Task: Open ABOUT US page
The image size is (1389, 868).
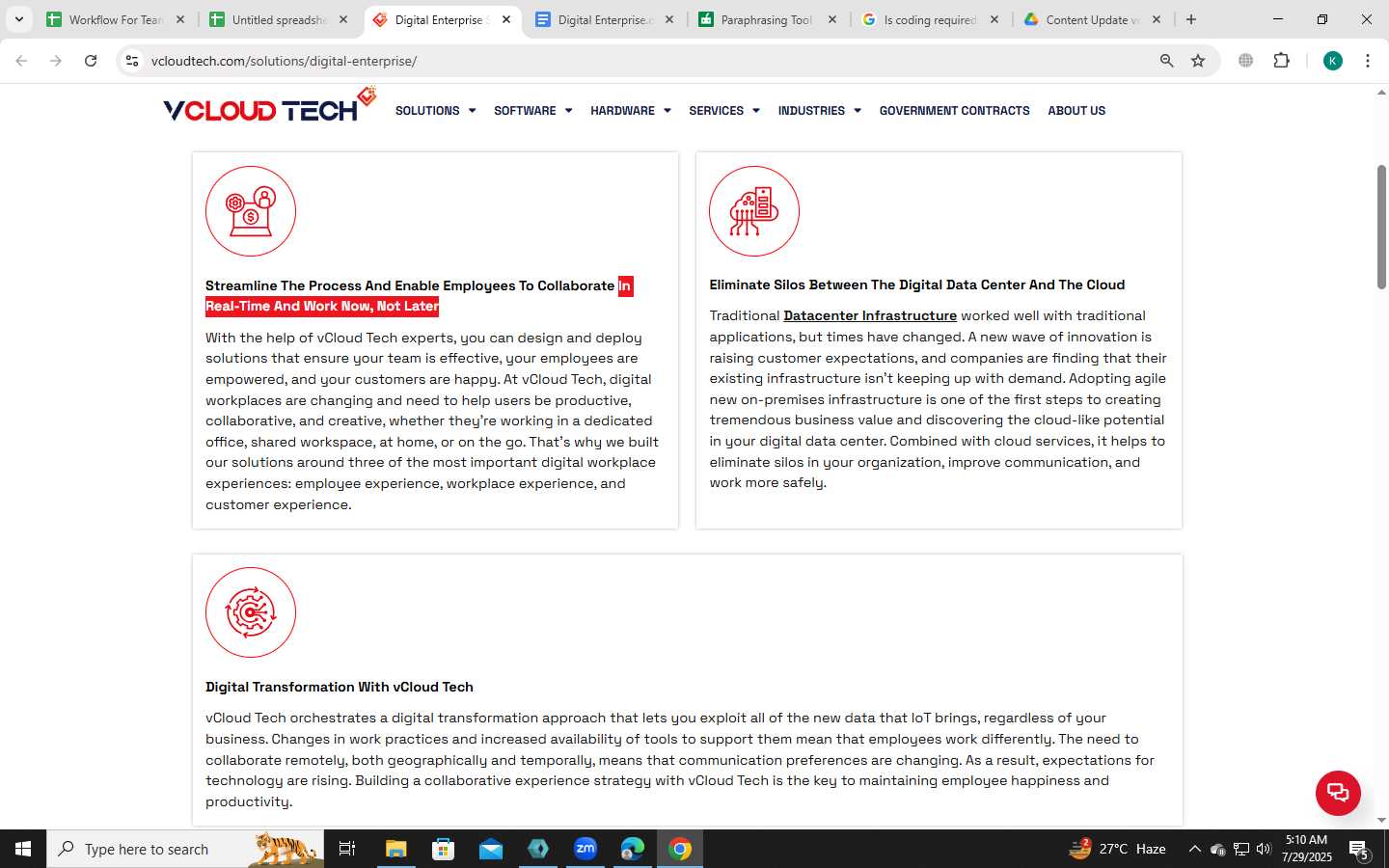Action: click(1076, 111)
